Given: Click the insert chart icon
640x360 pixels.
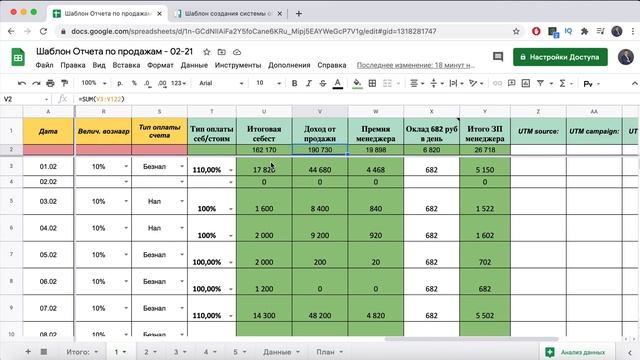Looking at the screenshot, I should (526, 83).
